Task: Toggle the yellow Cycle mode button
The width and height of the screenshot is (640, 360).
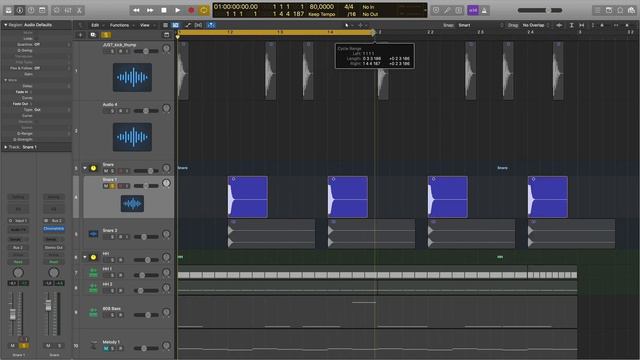Action: click(x=204, y=10)
